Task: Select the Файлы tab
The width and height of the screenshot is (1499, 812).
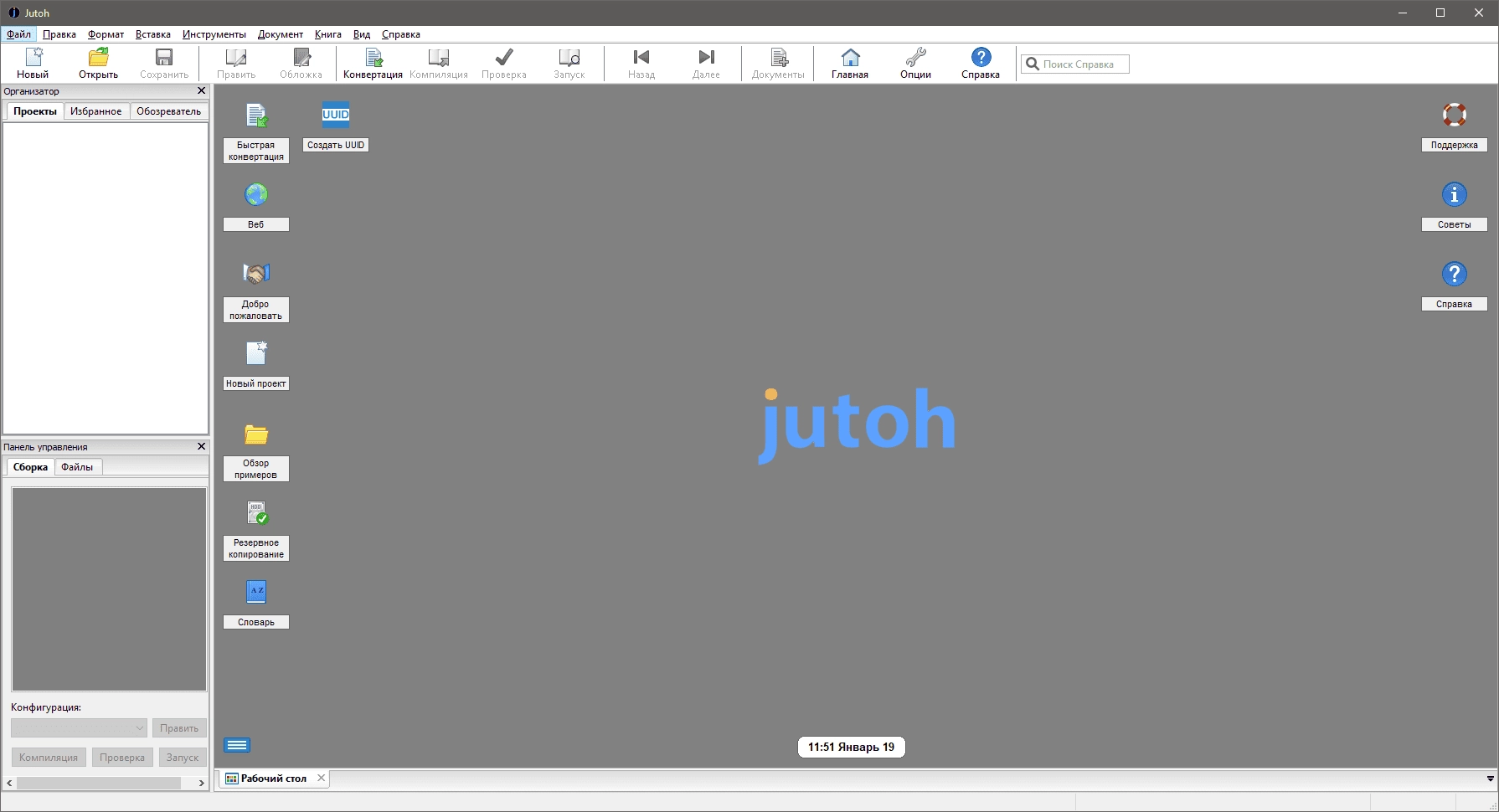Action: (x=77, y=467)
